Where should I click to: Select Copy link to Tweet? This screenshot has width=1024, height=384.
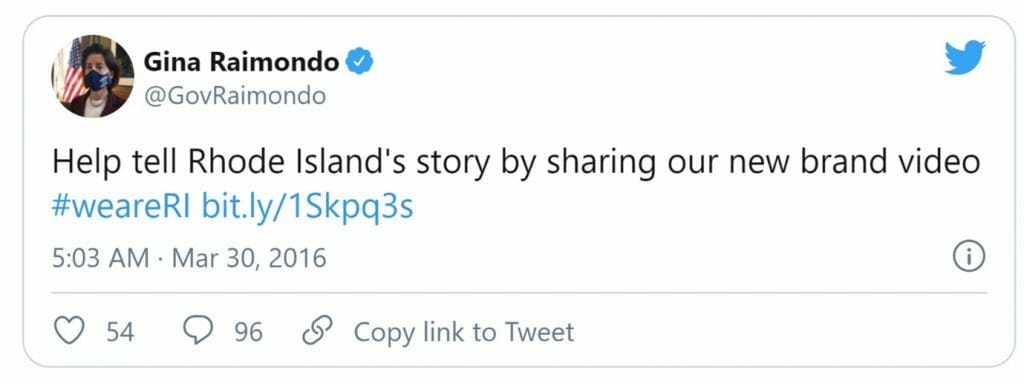click(x=464, y=332)
